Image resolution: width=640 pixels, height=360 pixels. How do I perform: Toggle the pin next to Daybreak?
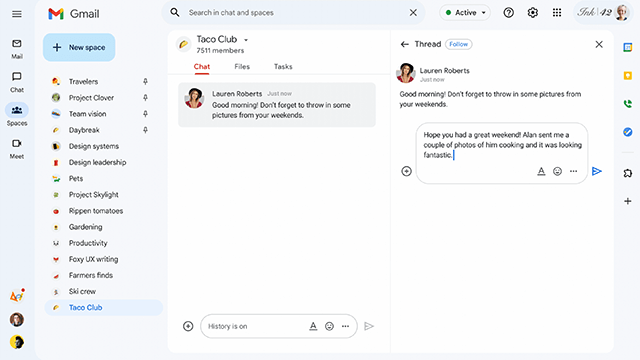145,130
